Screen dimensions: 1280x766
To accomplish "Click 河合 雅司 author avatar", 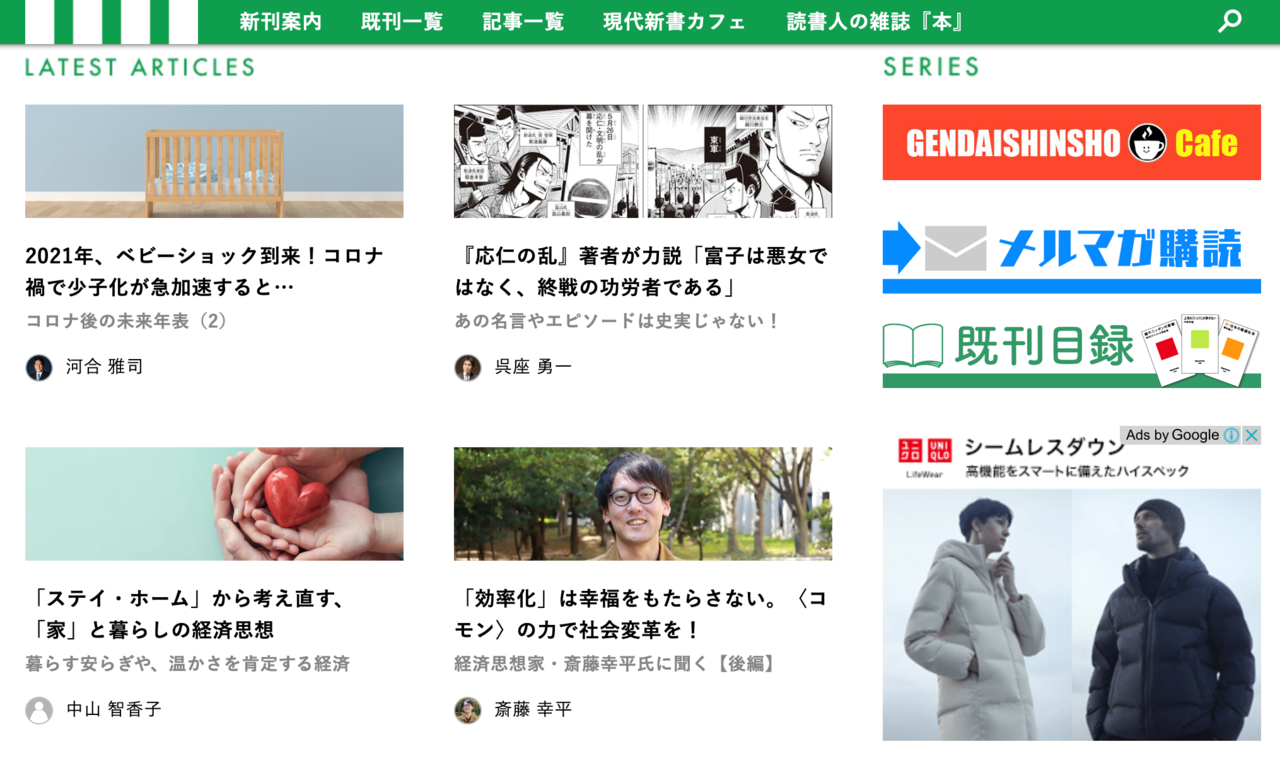I will [39, 367].
